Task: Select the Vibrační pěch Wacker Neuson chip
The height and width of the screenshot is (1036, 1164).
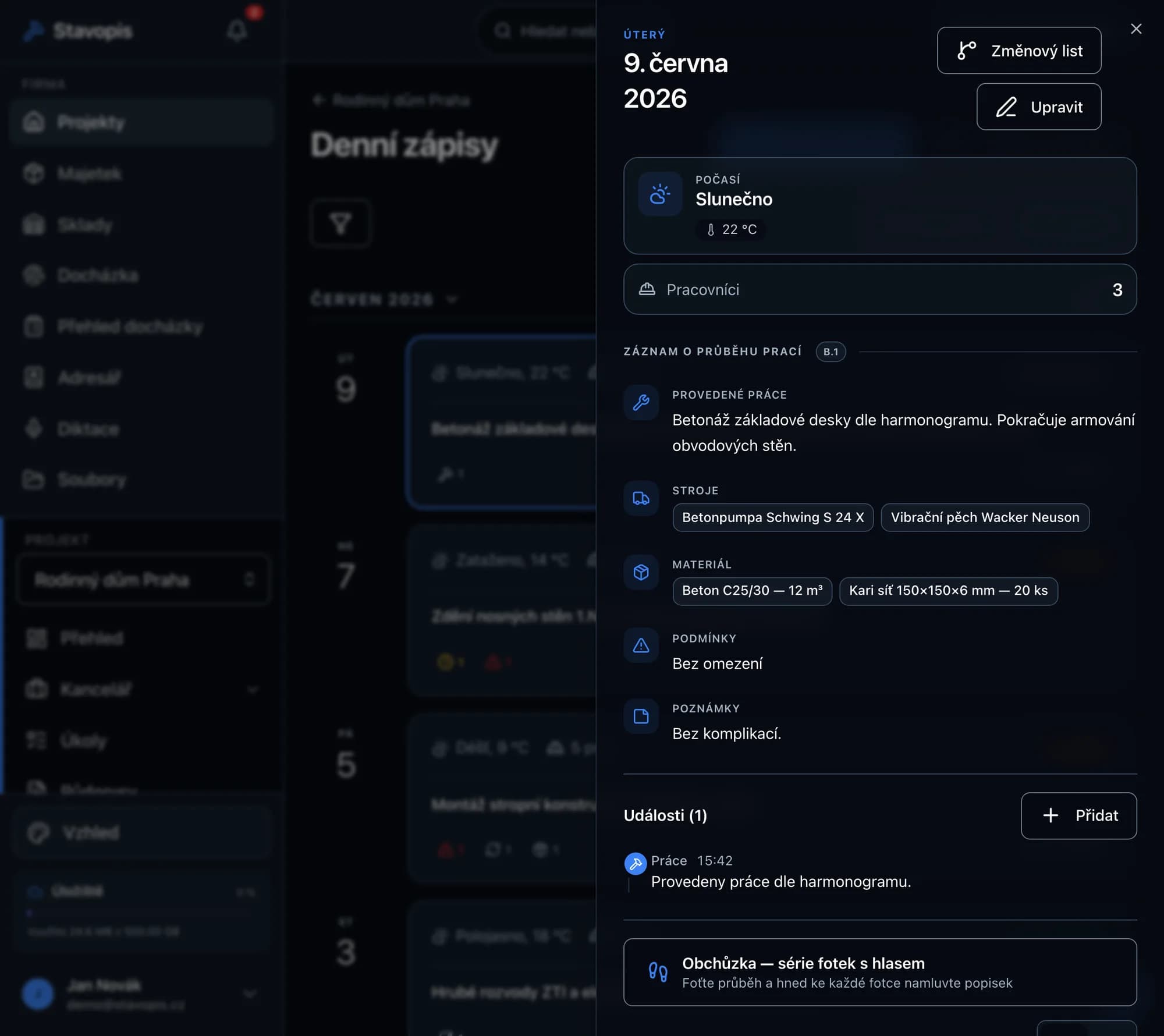Action: (985, 517)
